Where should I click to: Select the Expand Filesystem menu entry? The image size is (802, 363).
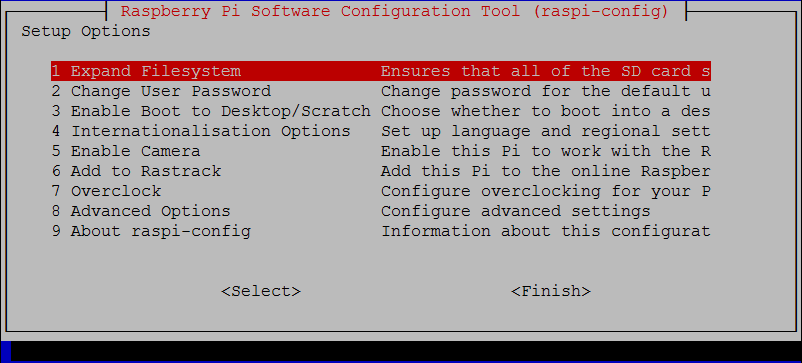[381, 71]
